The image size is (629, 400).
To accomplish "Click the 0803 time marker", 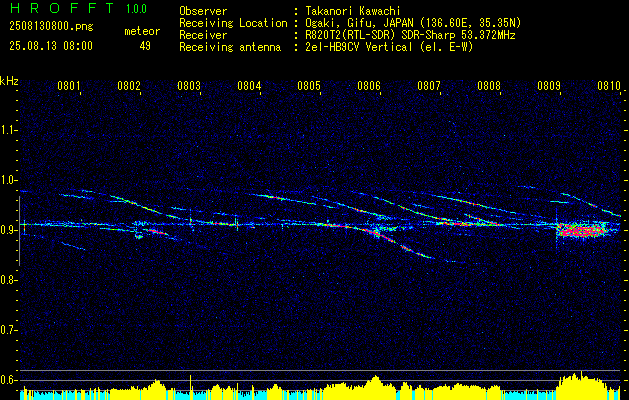I will pos(189,86).
